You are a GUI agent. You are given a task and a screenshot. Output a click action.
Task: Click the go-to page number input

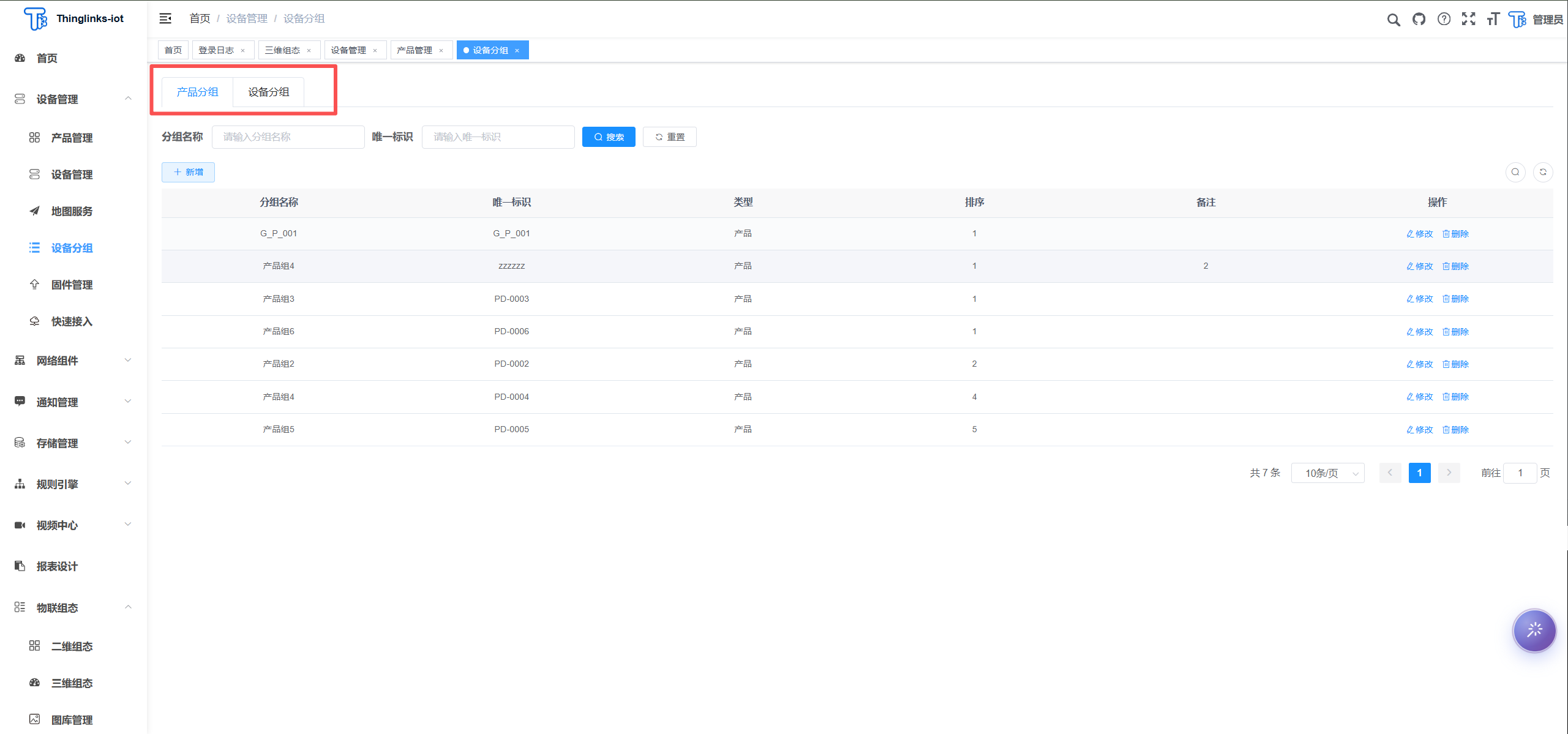point(1520,473)
